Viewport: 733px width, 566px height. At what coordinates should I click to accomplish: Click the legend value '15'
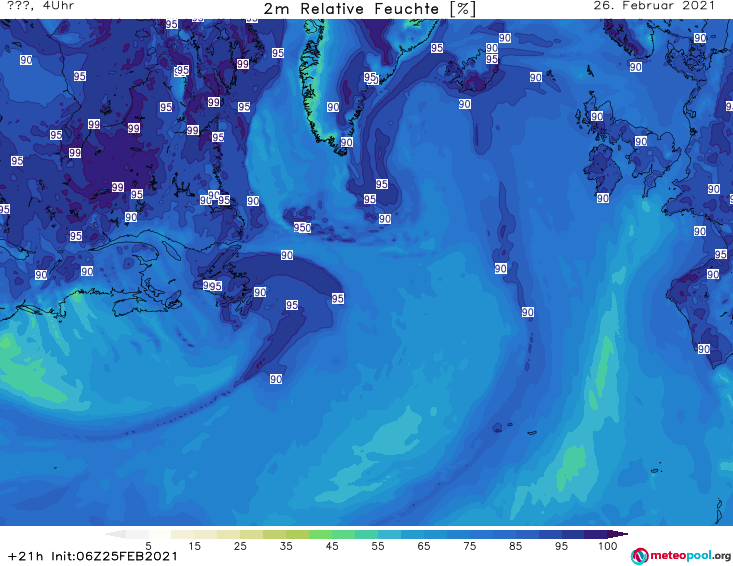coord(194,546)
